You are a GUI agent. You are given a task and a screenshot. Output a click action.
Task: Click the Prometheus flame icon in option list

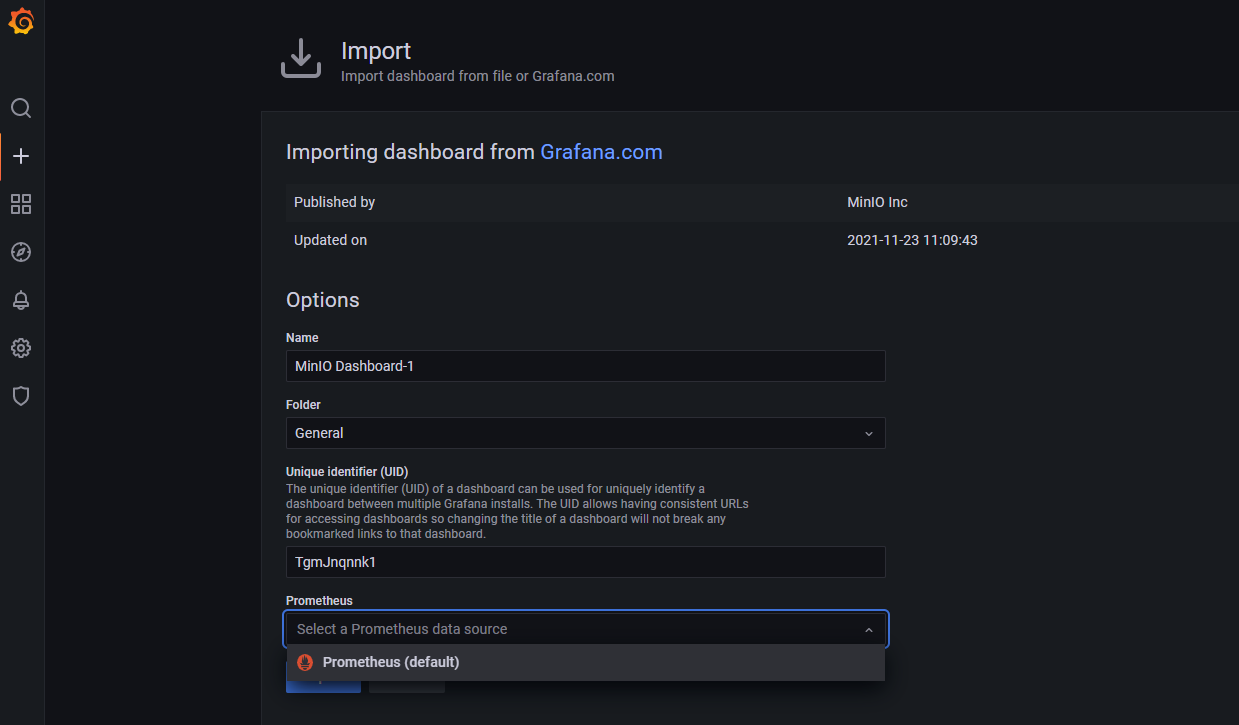(305, 662)
